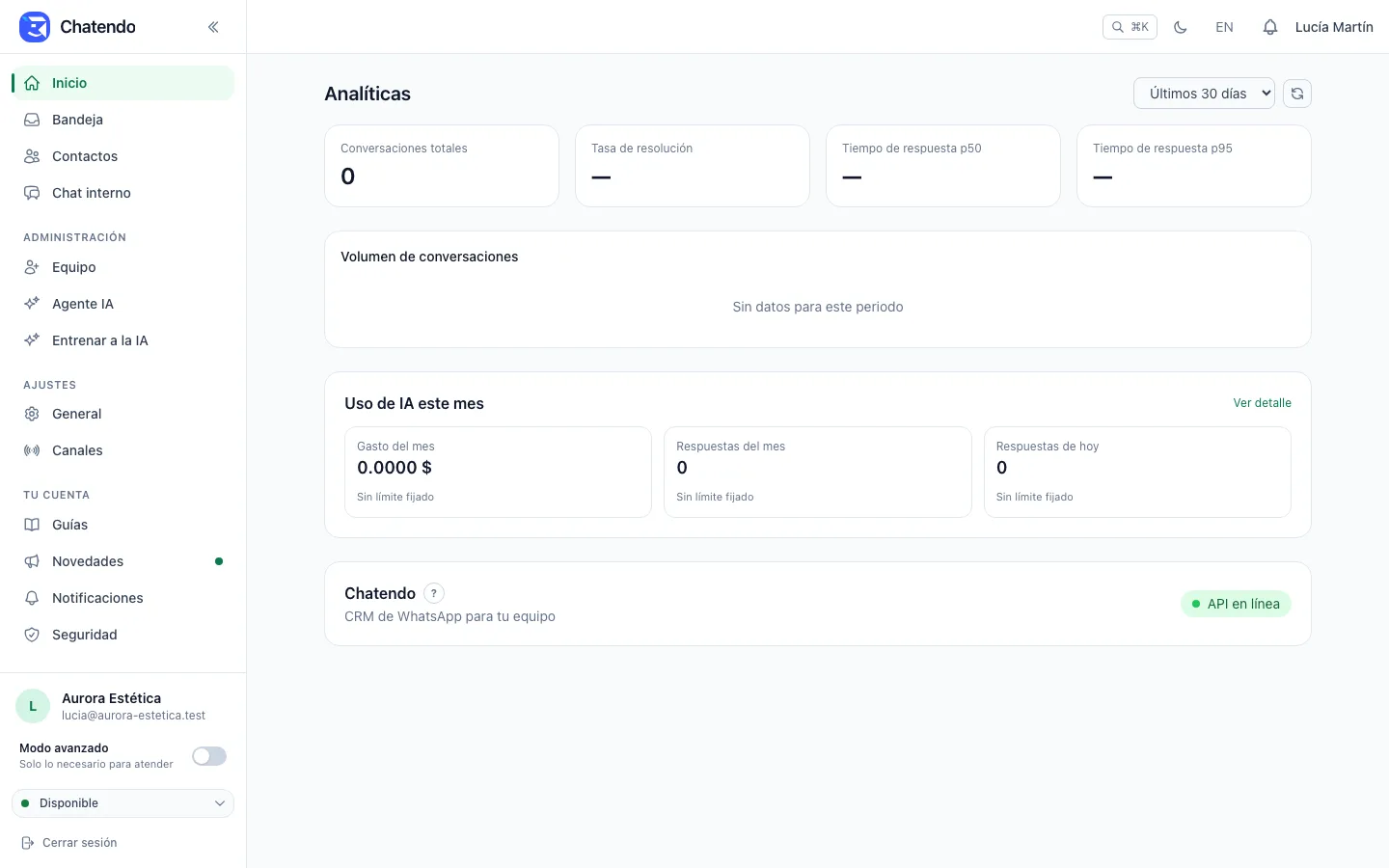Go to Notificaciones in the sidebar
This screenshot has height=868, width=1389.
click(123, 598)
